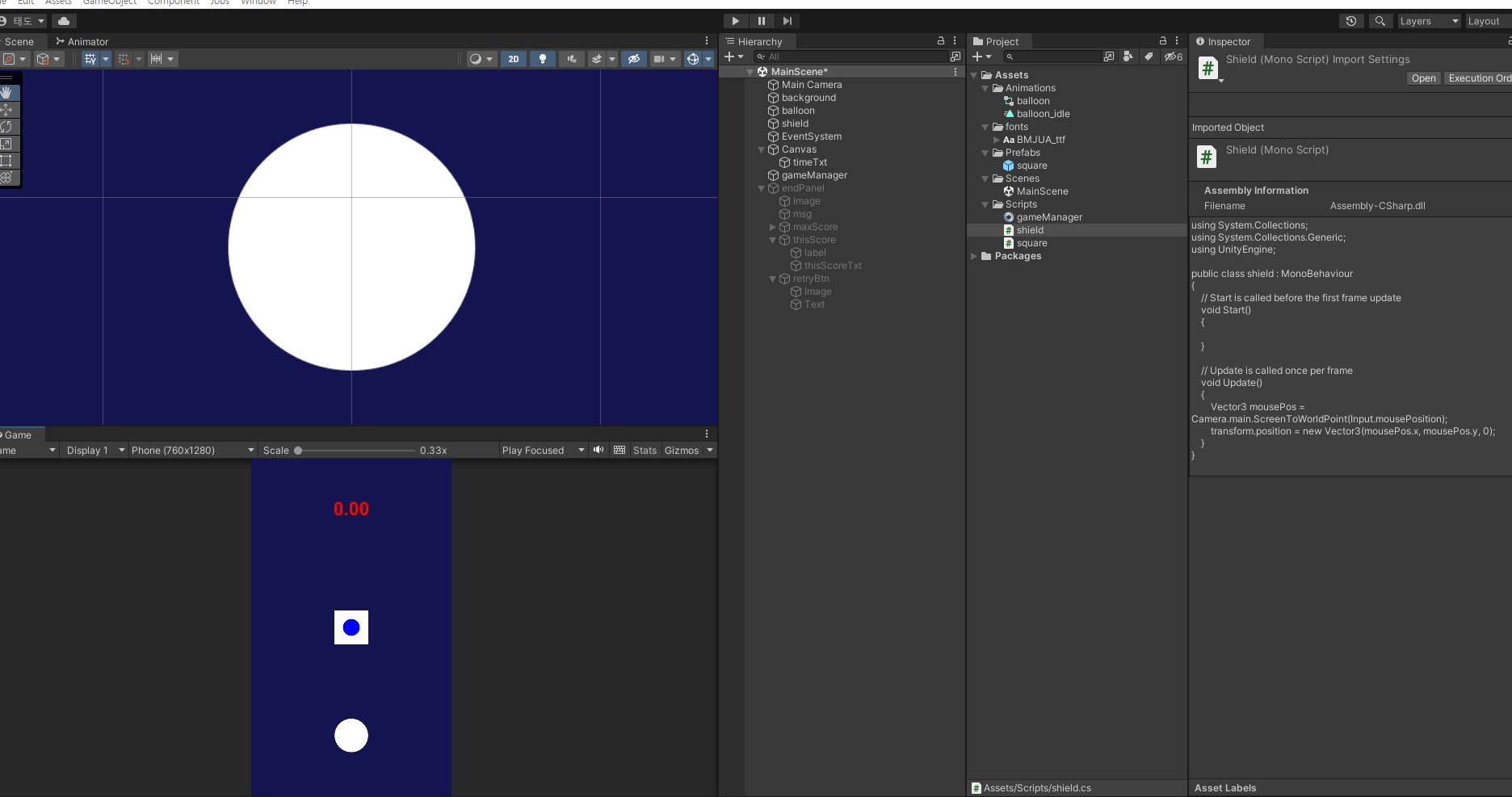
Task: Toggle 2D mode in Scene view
Action: coord(514,59)
